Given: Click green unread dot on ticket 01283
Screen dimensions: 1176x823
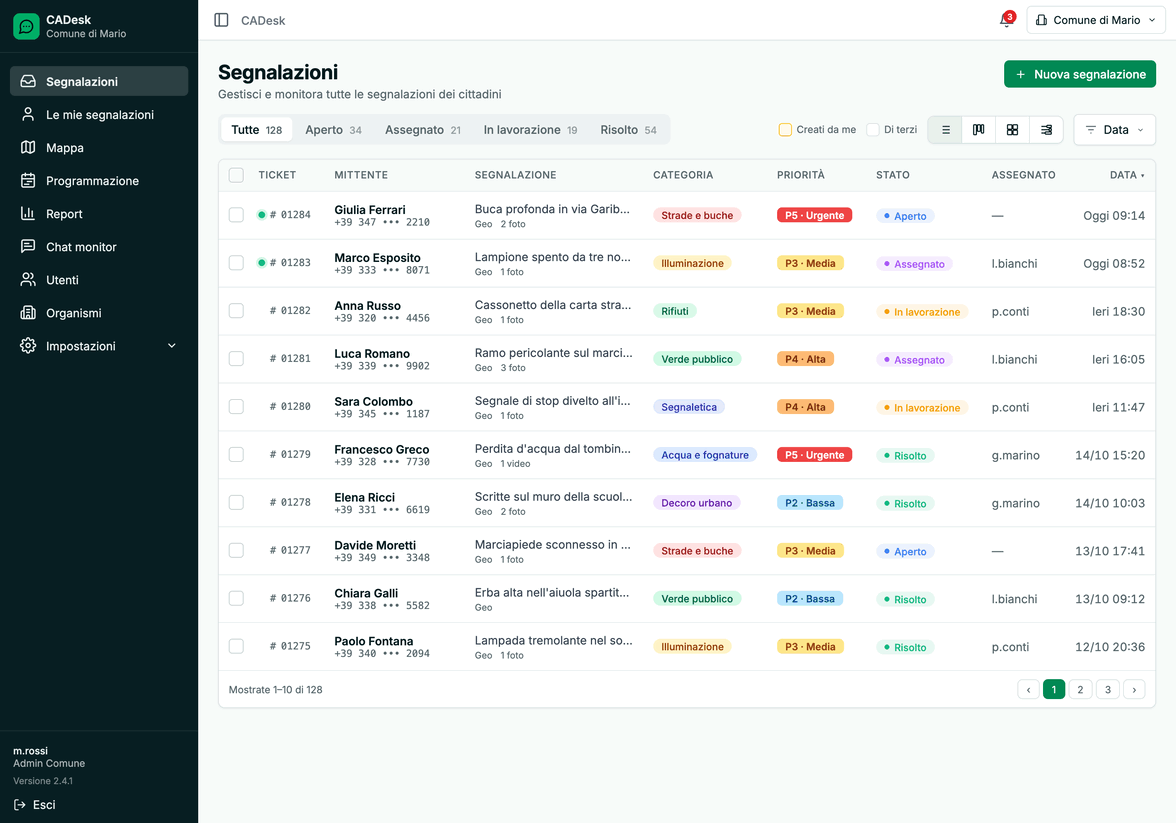Looking at the screenshot, I should click(262, 263).
